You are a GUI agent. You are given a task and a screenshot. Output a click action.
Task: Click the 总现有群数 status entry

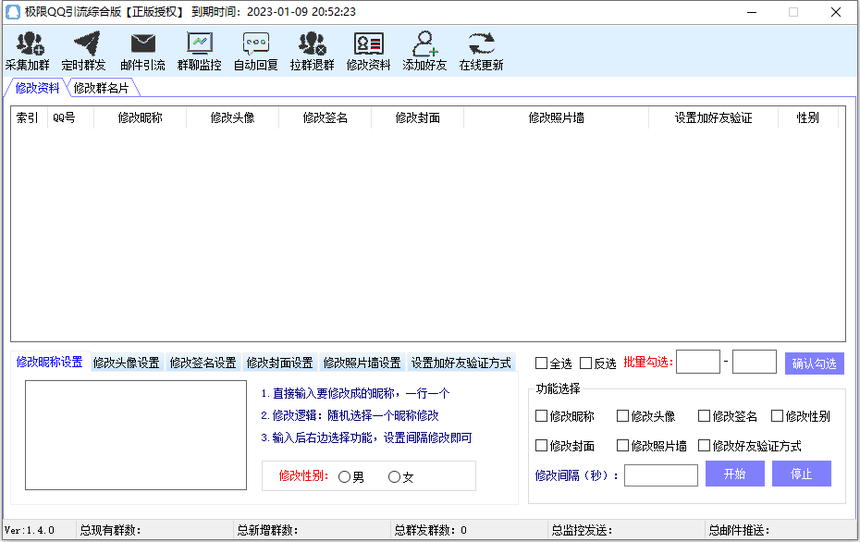111,530
